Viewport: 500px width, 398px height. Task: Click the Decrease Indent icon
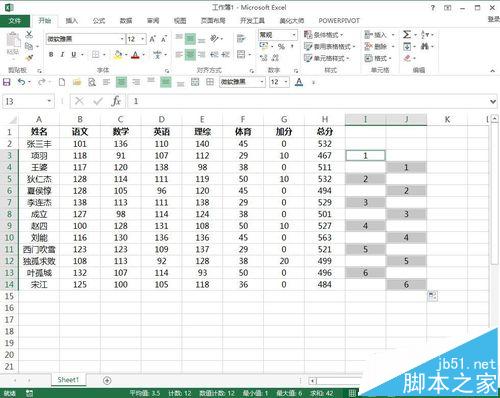(x=214, y=54)
